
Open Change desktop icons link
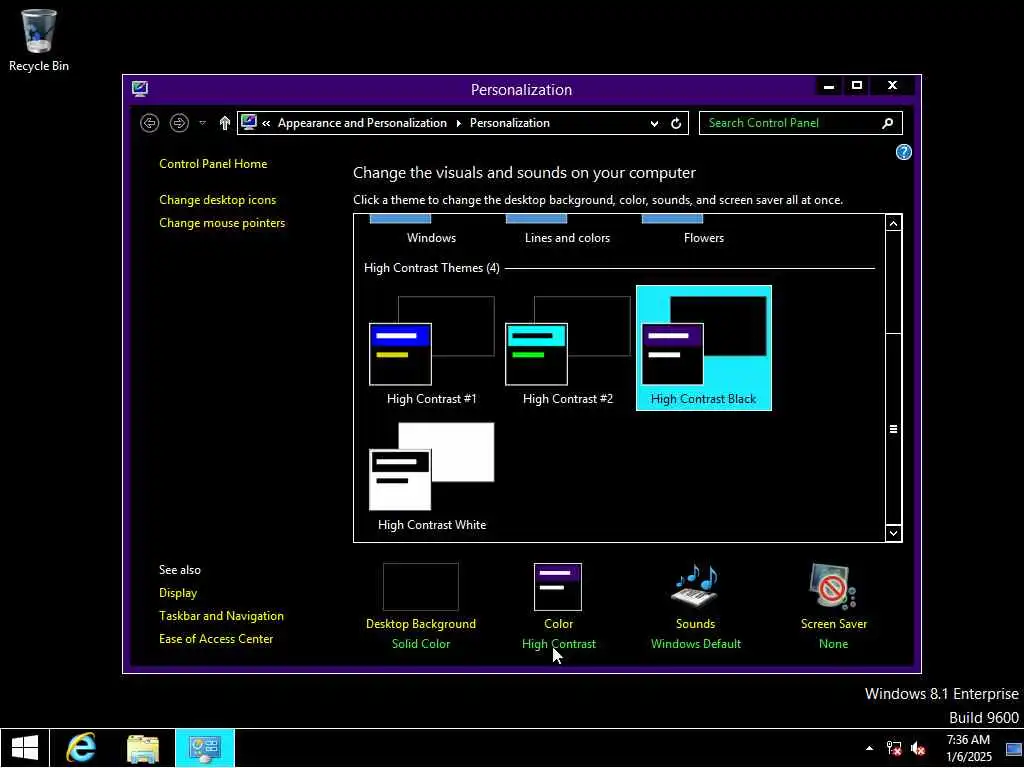tap(217, 200)
